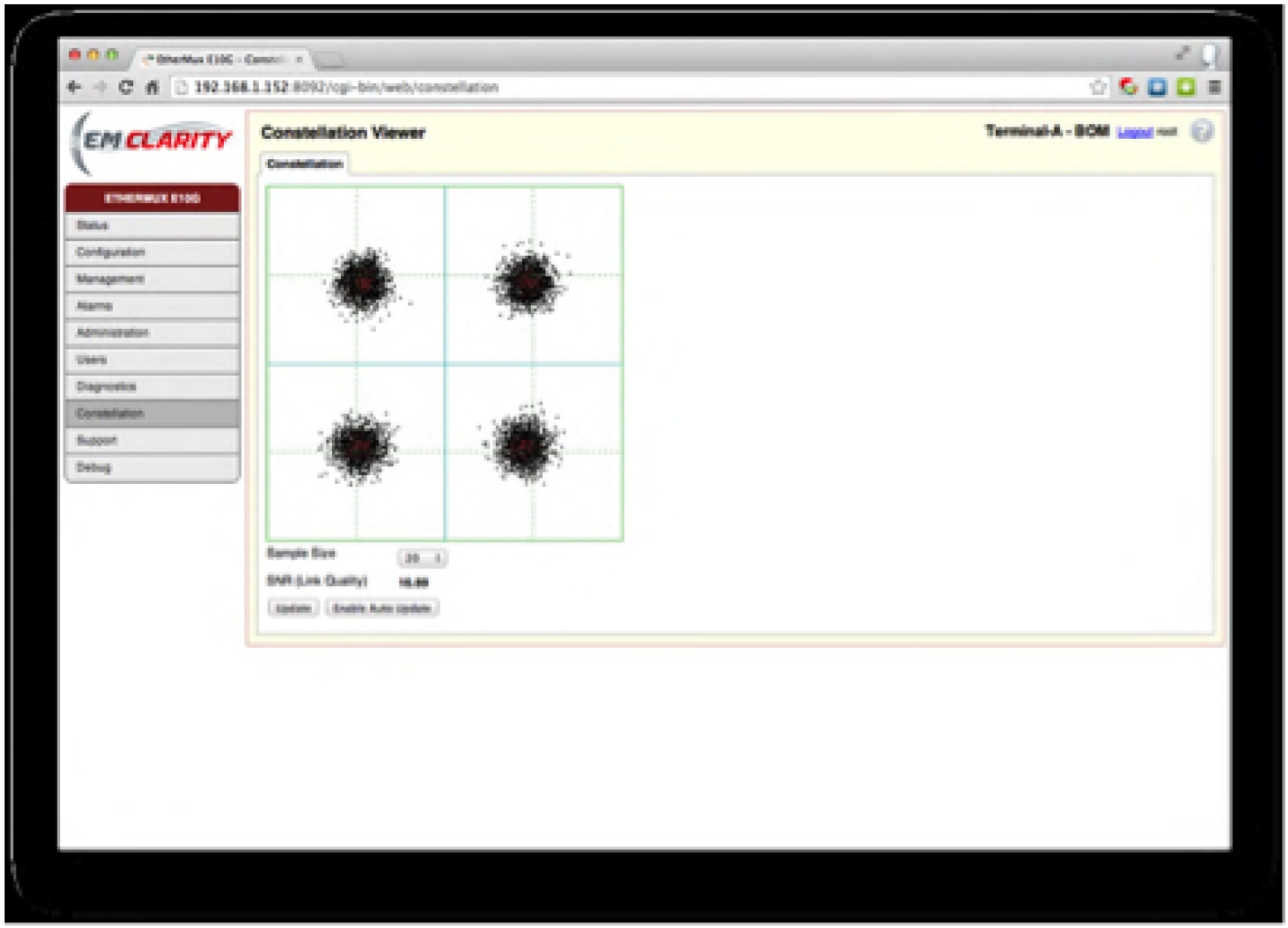
Task: Click the blue extension icon in toolbar
Action: (1157, 87)
